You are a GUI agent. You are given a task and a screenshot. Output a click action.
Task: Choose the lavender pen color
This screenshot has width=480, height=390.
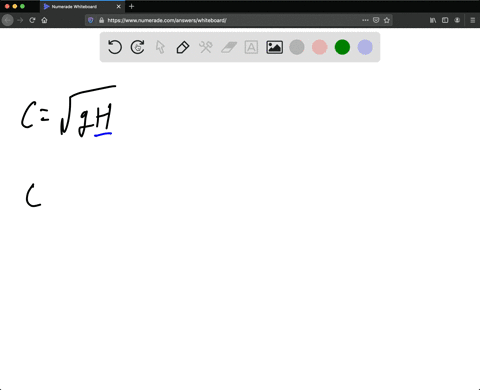point(365,47)
